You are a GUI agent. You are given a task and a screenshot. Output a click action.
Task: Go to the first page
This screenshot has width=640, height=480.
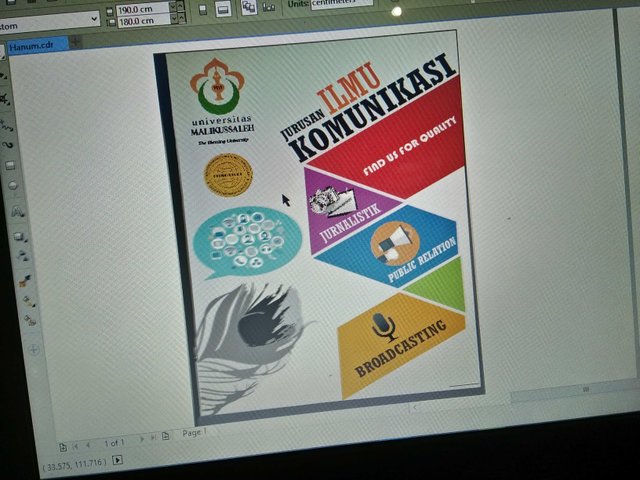click(x=75, y=447)
